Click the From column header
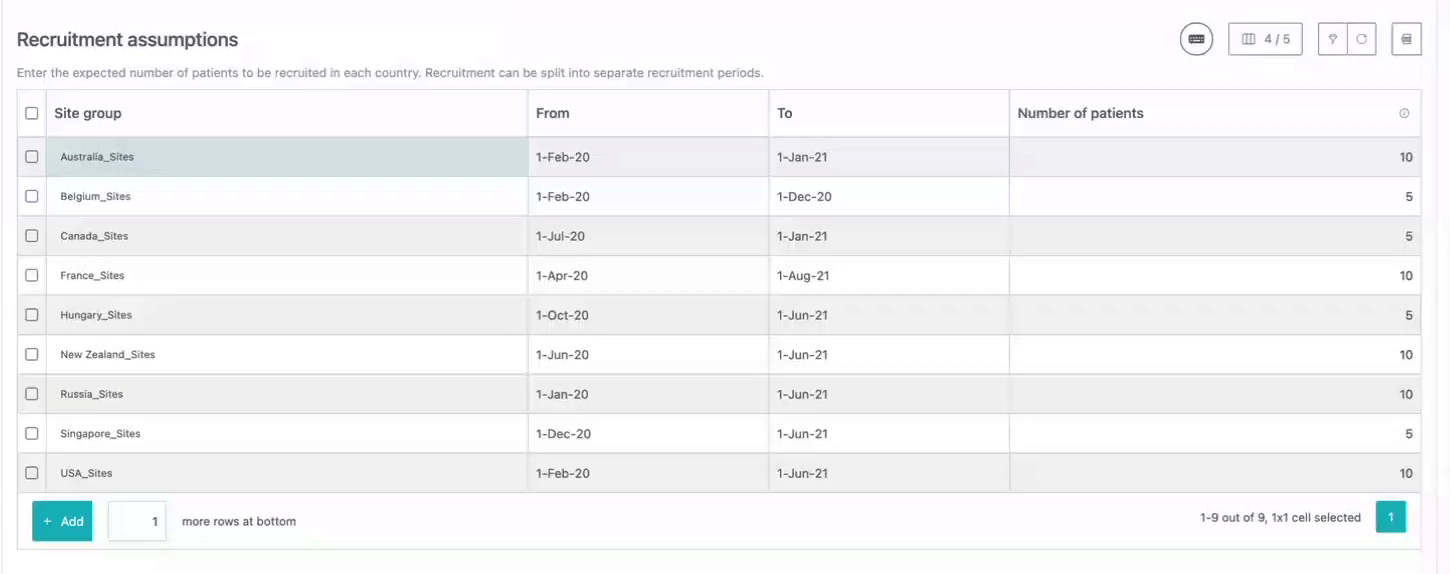Viewport: 1450px width, 574px height. point(552,114)
